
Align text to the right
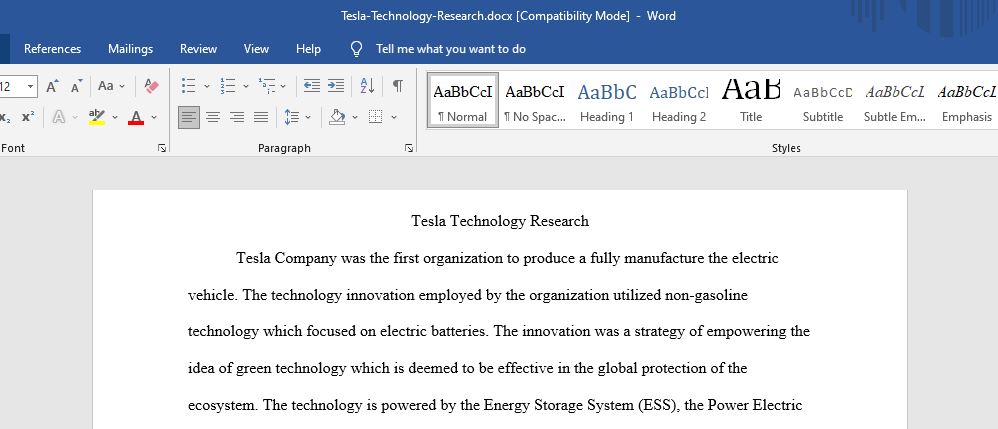237,117
